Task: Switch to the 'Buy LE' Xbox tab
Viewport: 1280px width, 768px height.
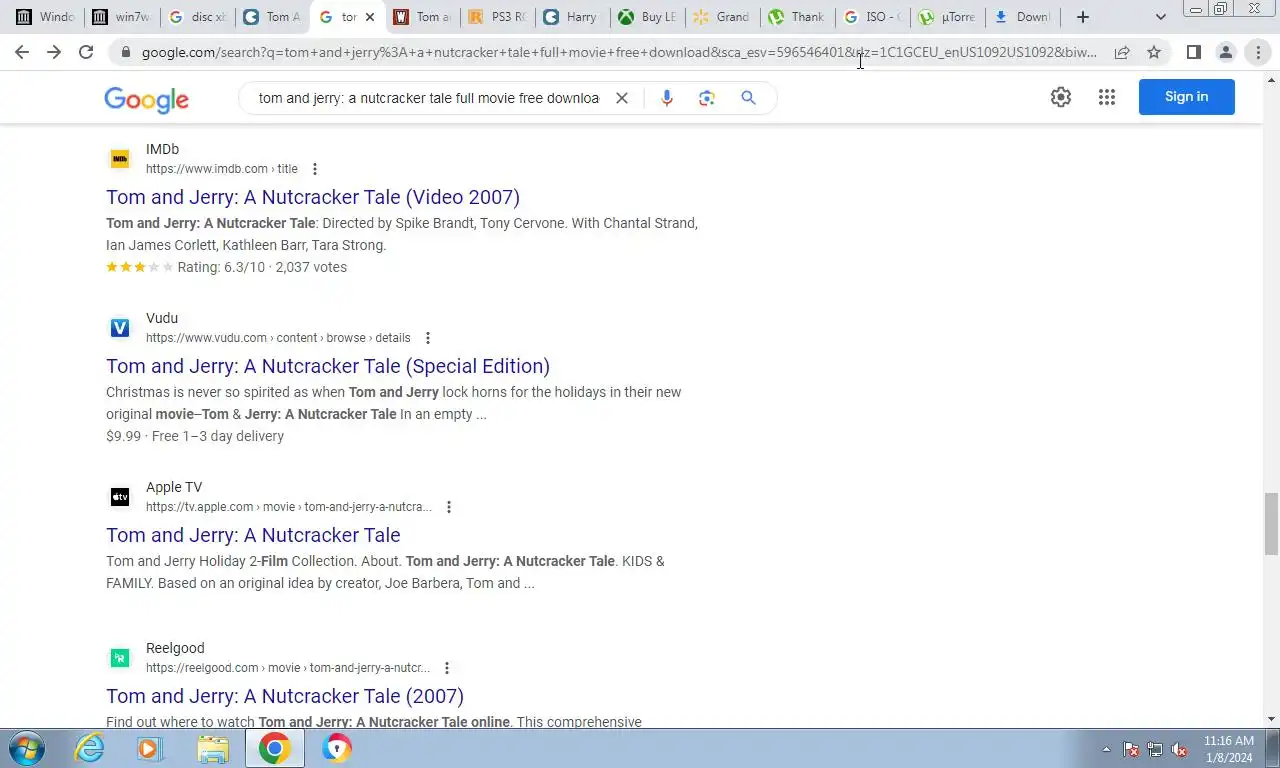Action: [648, 17]
